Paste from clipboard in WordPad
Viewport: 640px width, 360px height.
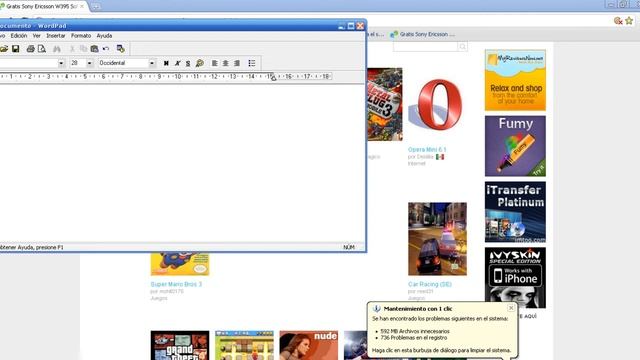click(x=94, y=49)
